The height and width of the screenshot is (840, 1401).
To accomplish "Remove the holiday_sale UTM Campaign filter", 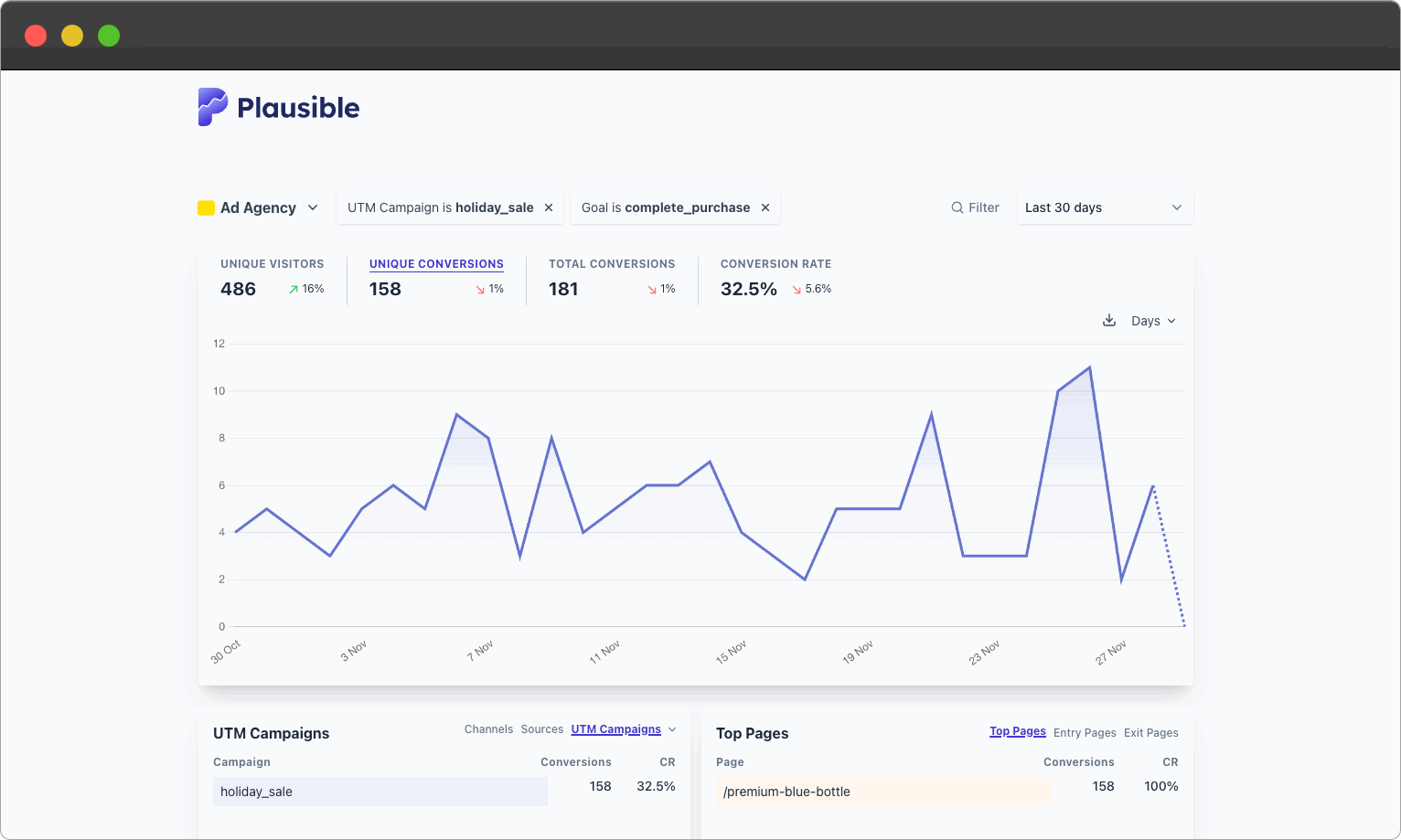I will (549, 207).
